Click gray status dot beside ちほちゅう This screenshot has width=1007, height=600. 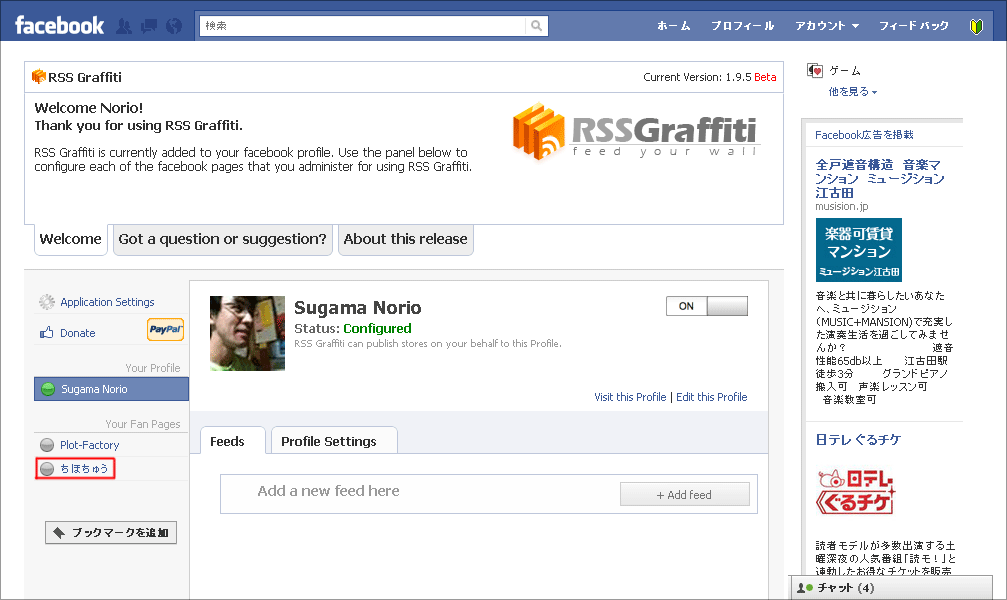click(x=47, y=469)
